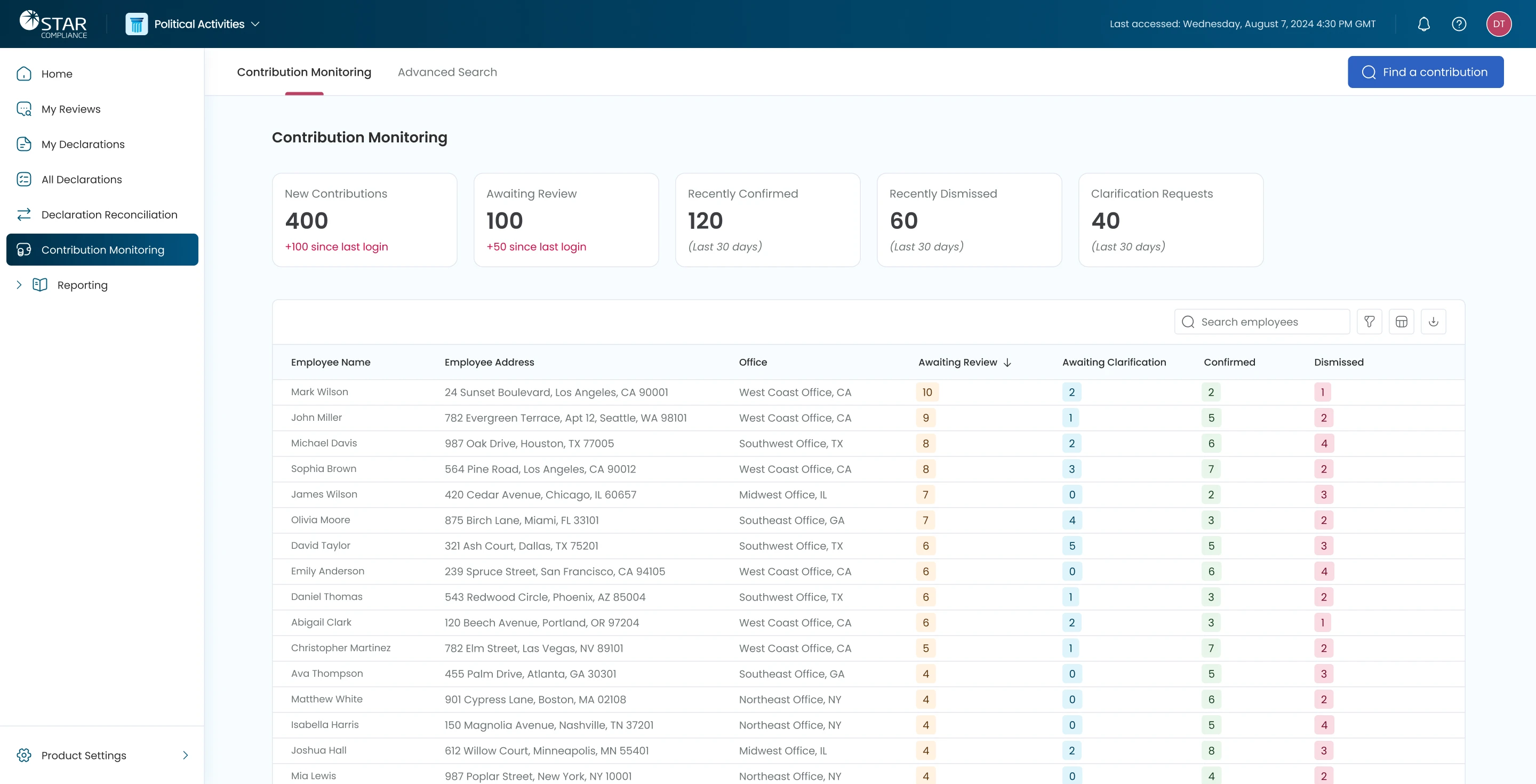Select the Contribution Monitoring tab
The image size is (1536, 784).
[304, 72]
